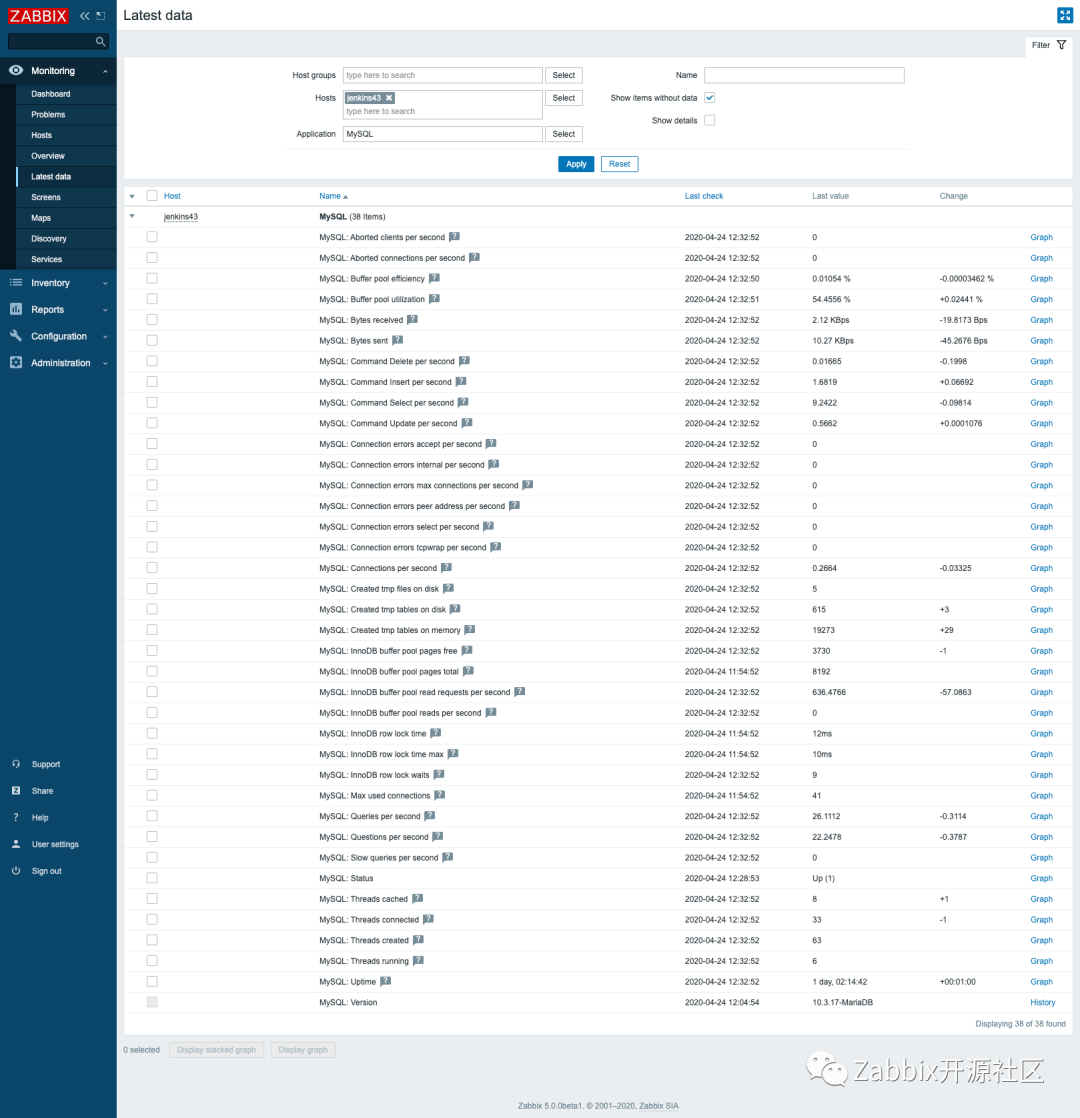Click the Reports chart icon

click(x=16, y=309)
